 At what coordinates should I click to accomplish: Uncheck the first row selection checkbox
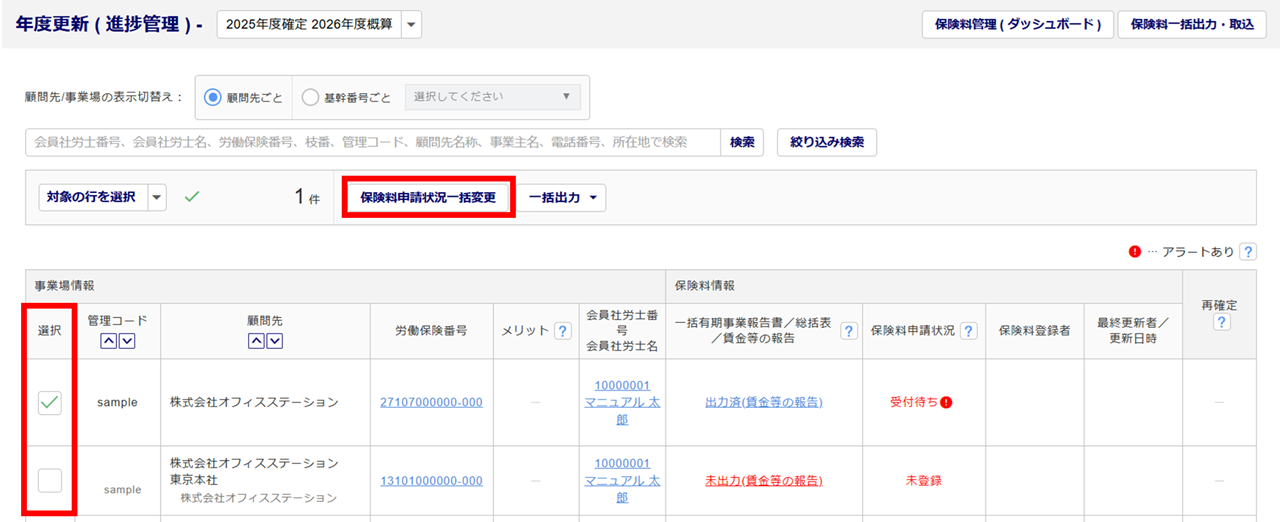[49, 402]
